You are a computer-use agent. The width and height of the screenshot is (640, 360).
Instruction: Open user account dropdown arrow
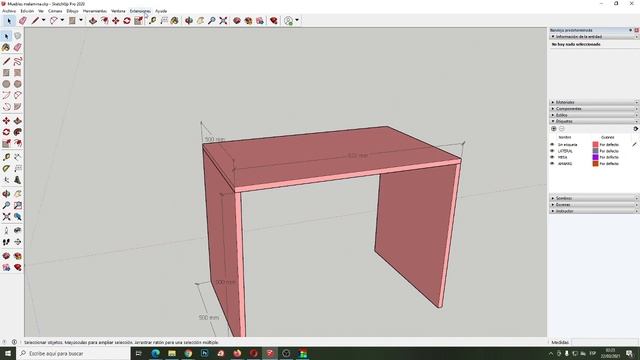[x=297, y=20]
